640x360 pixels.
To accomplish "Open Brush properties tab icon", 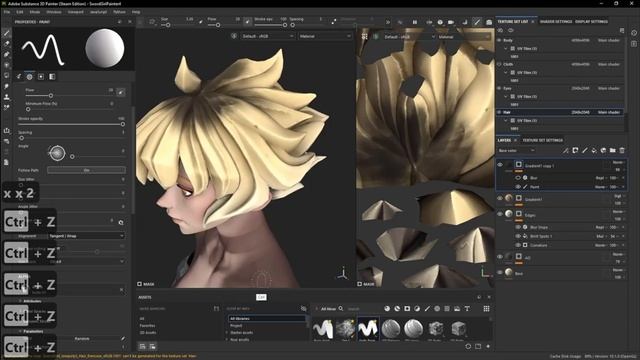I will [x=19, y=76].
